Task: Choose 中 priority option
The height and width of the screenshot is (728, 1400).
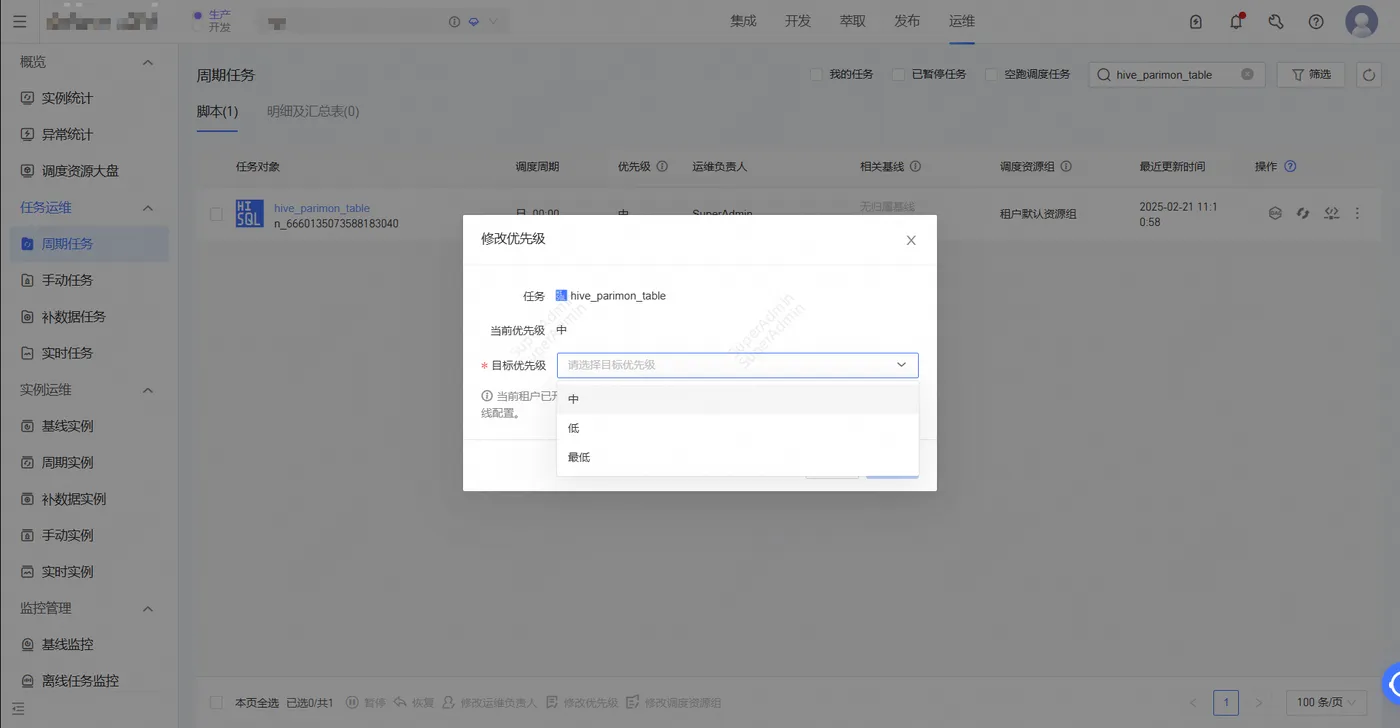Action: pyautogui.click(x=737, y=399)
